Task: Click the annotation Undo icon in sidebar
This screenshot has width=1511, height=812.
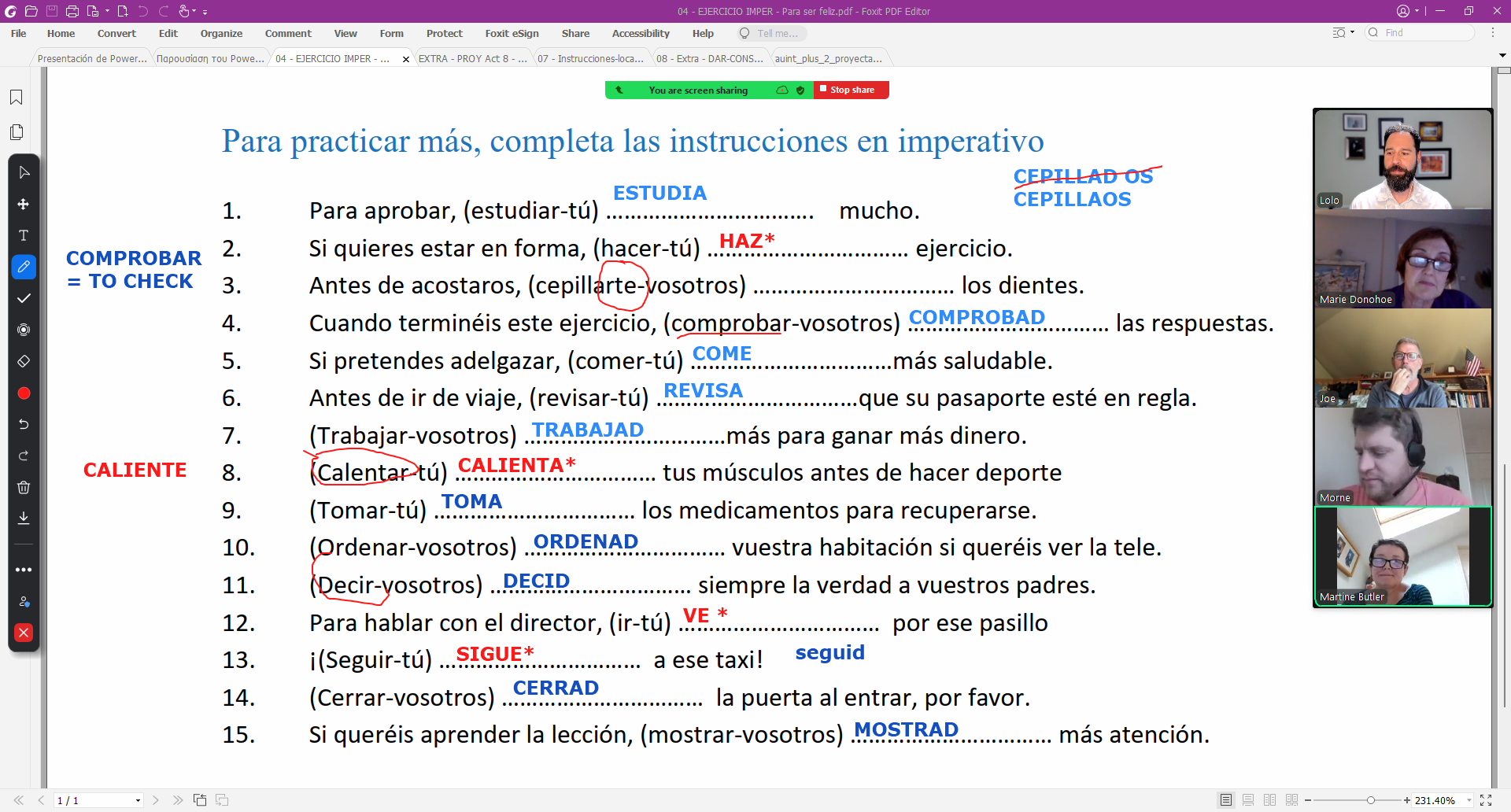Action: tap(24, 424)
